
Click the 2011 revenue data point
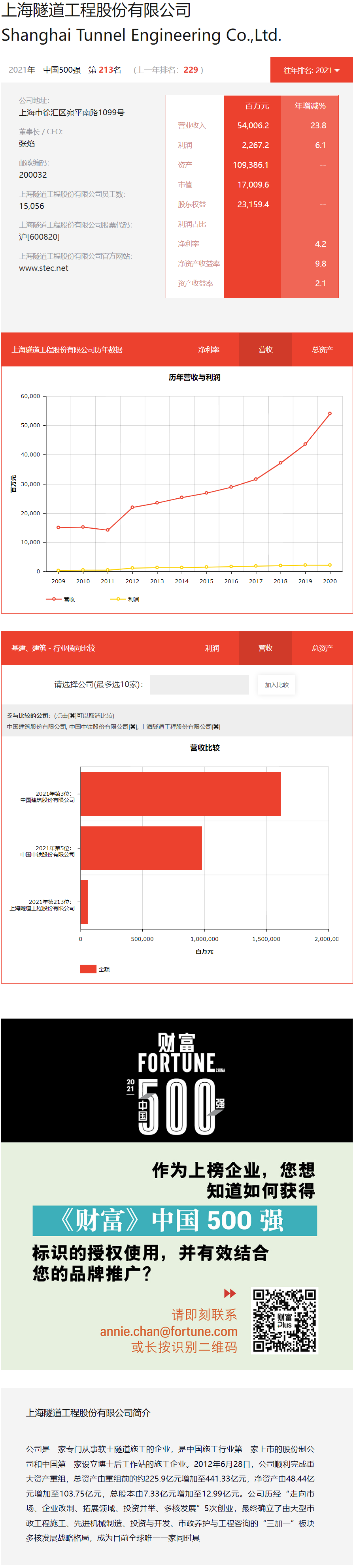pos(108,531)
